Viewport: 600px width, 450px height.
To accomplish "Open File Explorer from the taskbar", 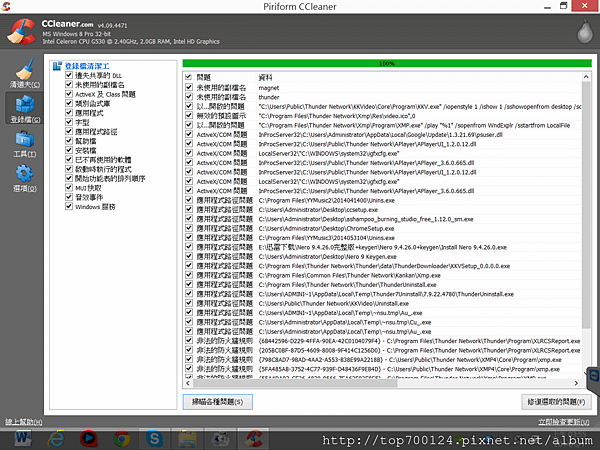I will pyautogui.click(x=188, y=438).
